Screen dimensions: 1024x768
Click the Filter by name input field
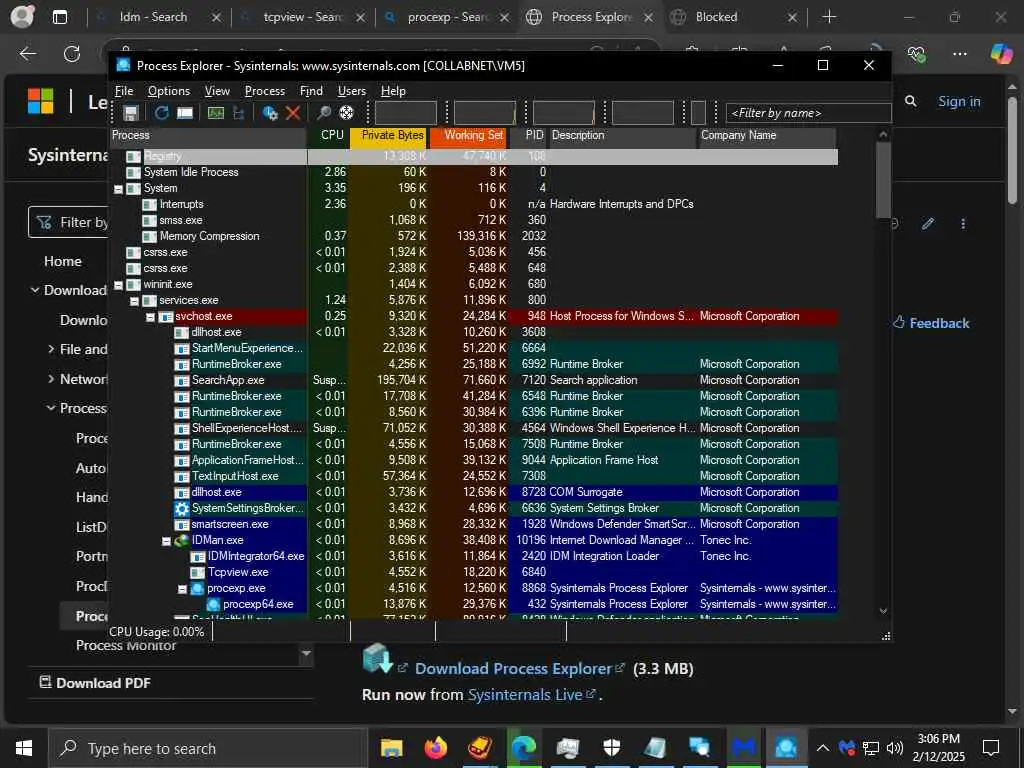click(x=808, y=113)
